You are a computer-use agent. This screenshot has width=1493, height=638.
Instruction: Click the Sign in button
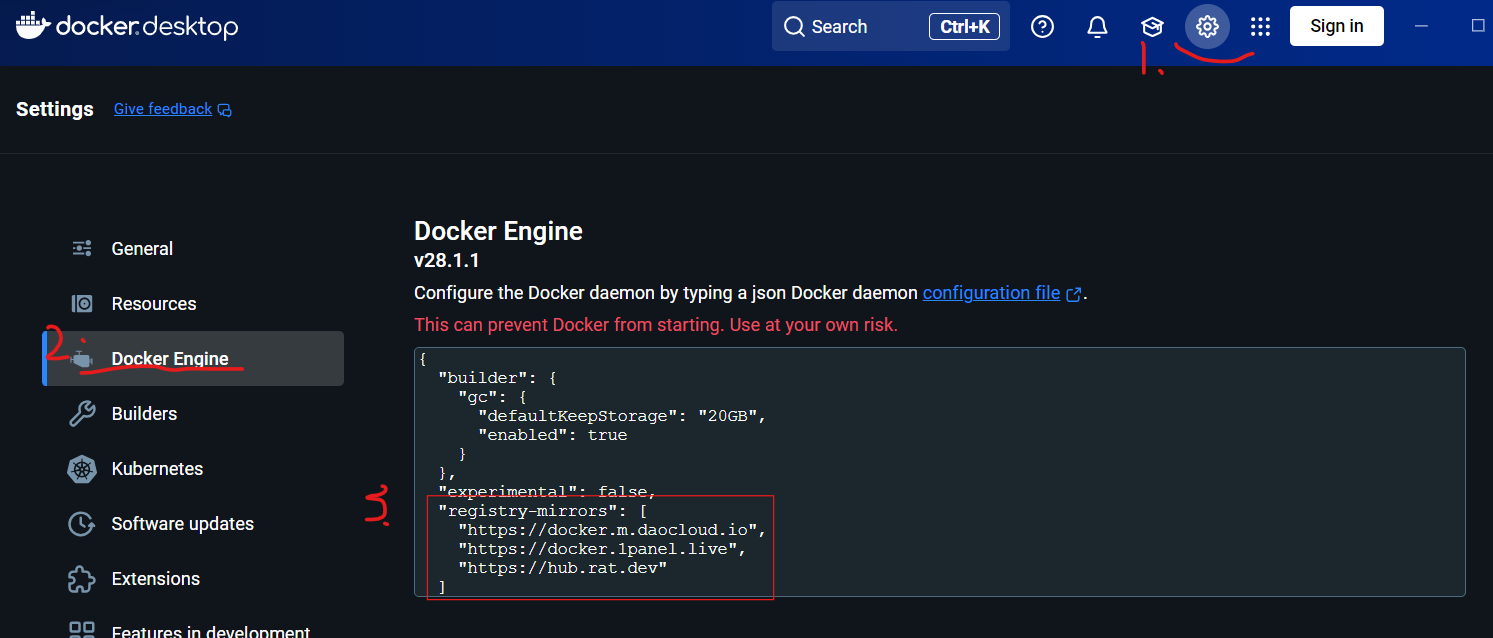[1336, 26]
